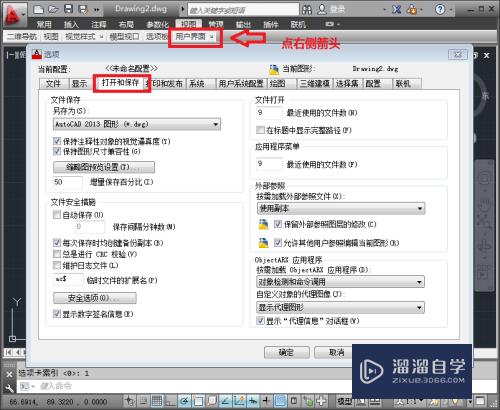The width and height of the screenshot is (500, 410).
Task: Click the binoculars search icon
Action: tap(307, 10)
